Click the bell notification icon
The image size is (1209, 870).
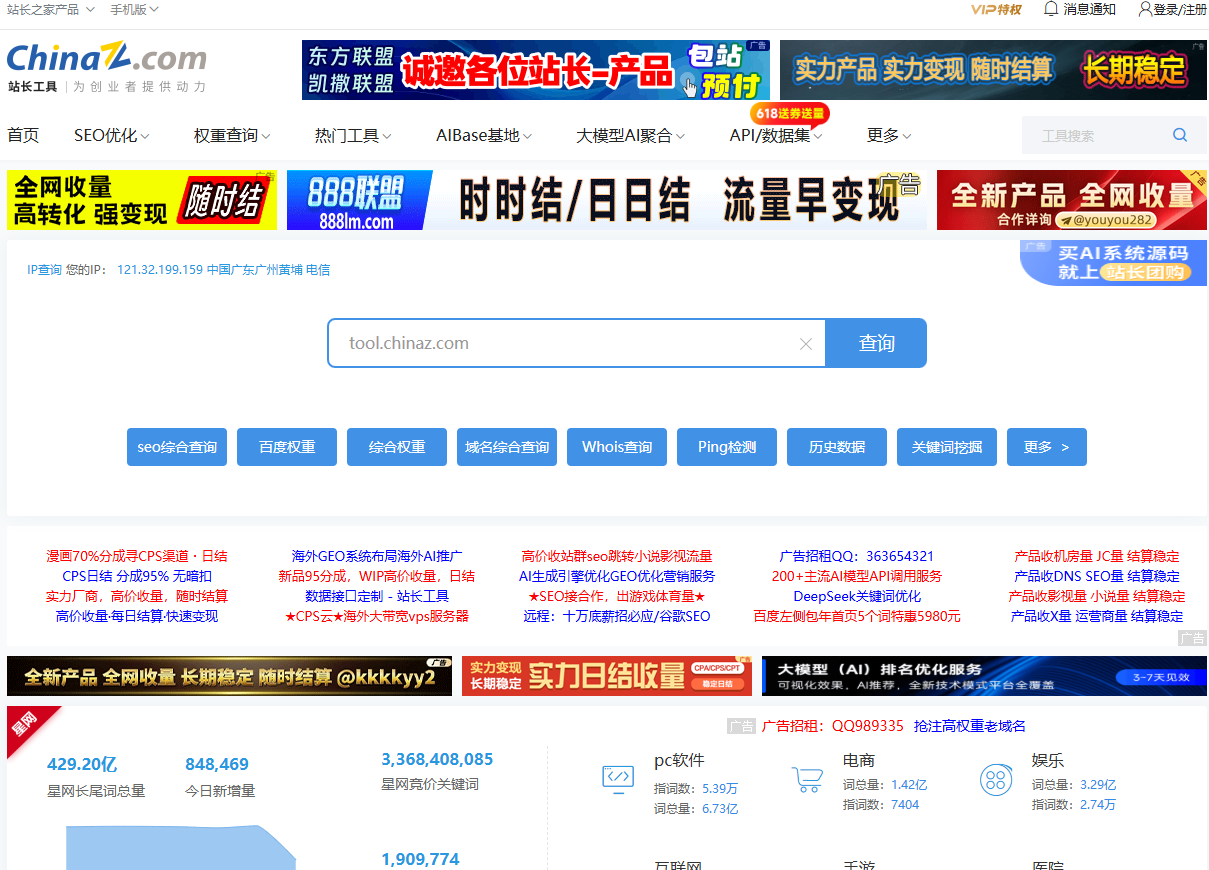click(x=1050, y=9)
